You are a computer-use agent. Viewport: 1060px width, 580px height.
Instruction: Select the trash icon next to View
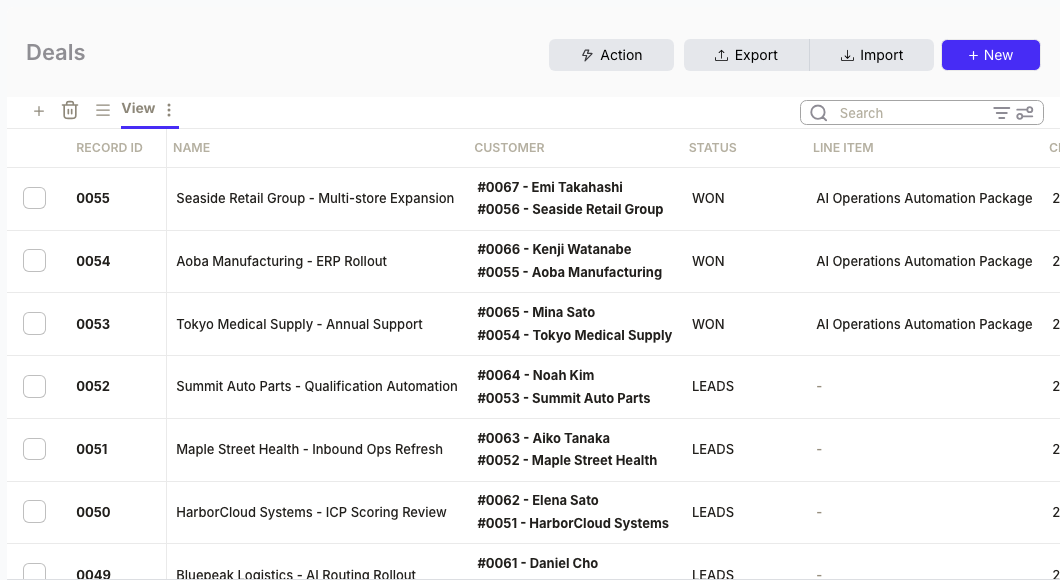(x=70, y=110)
